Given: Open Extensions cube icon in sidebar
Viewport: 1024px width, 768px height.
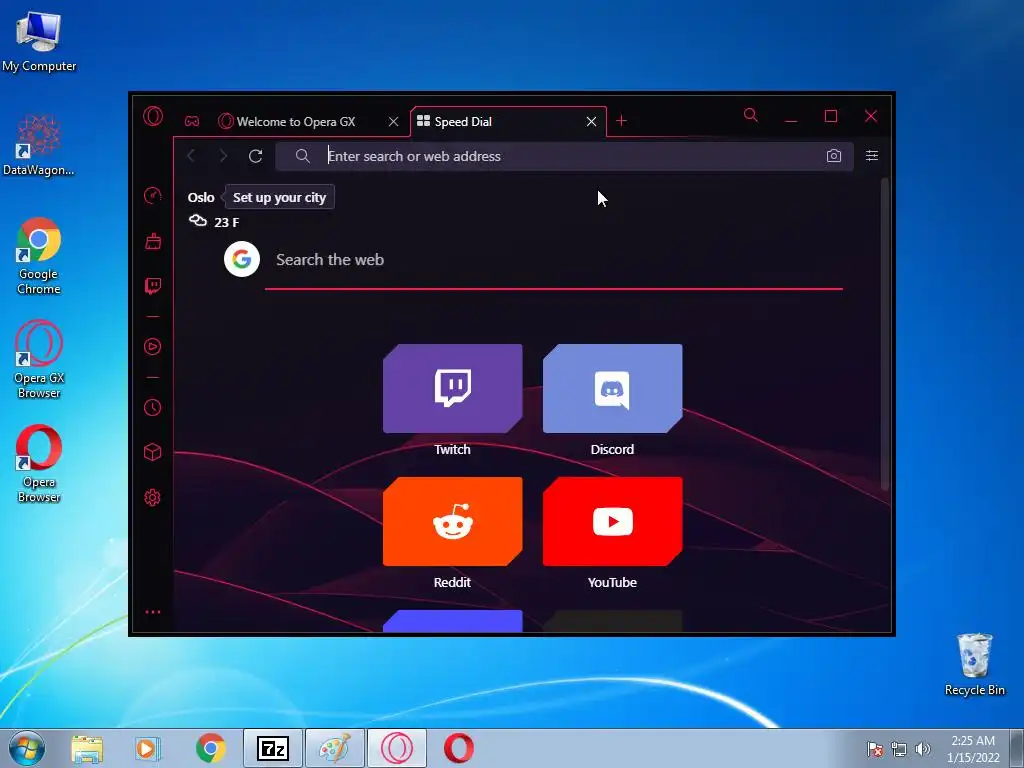Looking at the screenshot, I should coord(153,452).
